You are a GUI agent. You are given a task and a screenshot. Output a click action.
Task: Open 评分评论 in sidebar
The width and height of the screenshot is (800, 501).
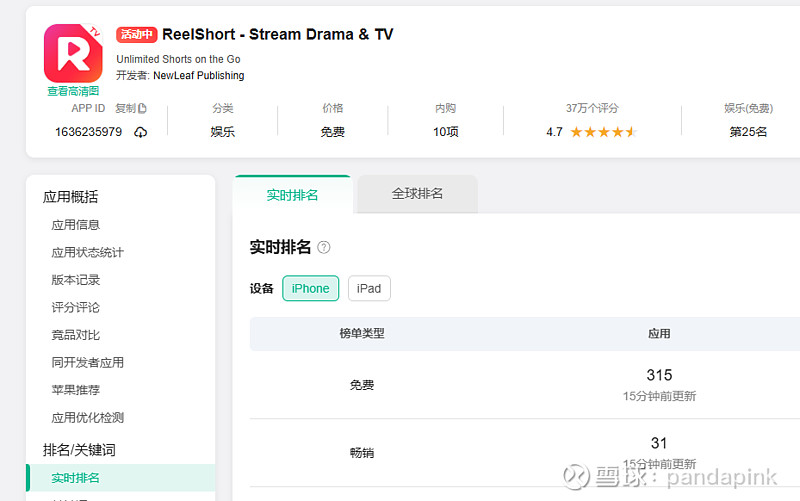coord(76,308)
